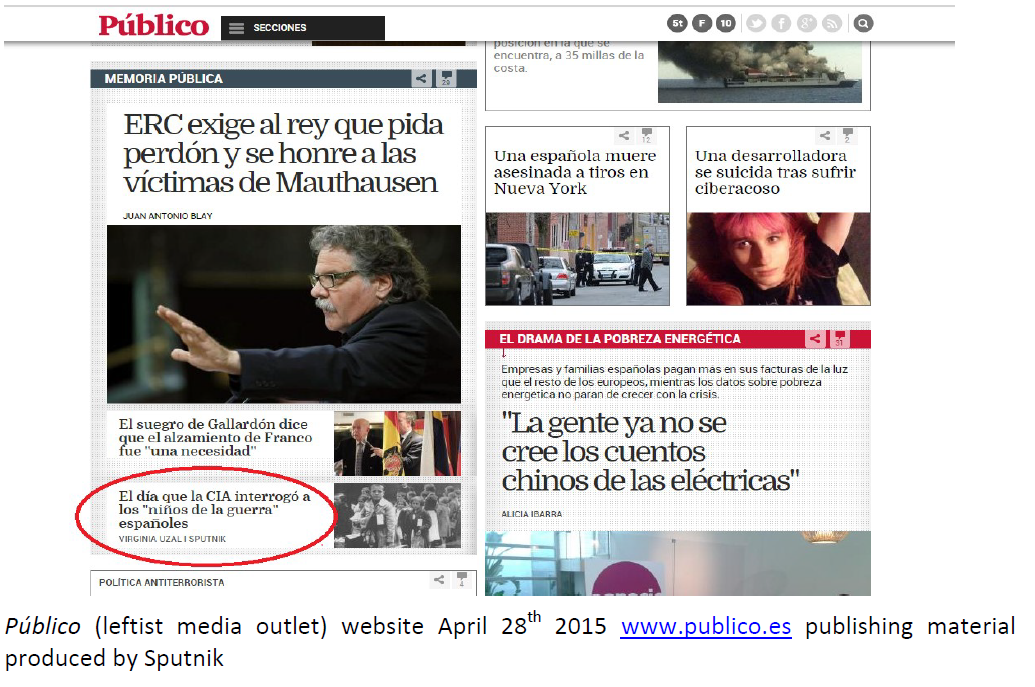Open the POLÍTICA ANTITERRORISTA section label
This screenshot has width=1035, height=687.
click(162, 583)
